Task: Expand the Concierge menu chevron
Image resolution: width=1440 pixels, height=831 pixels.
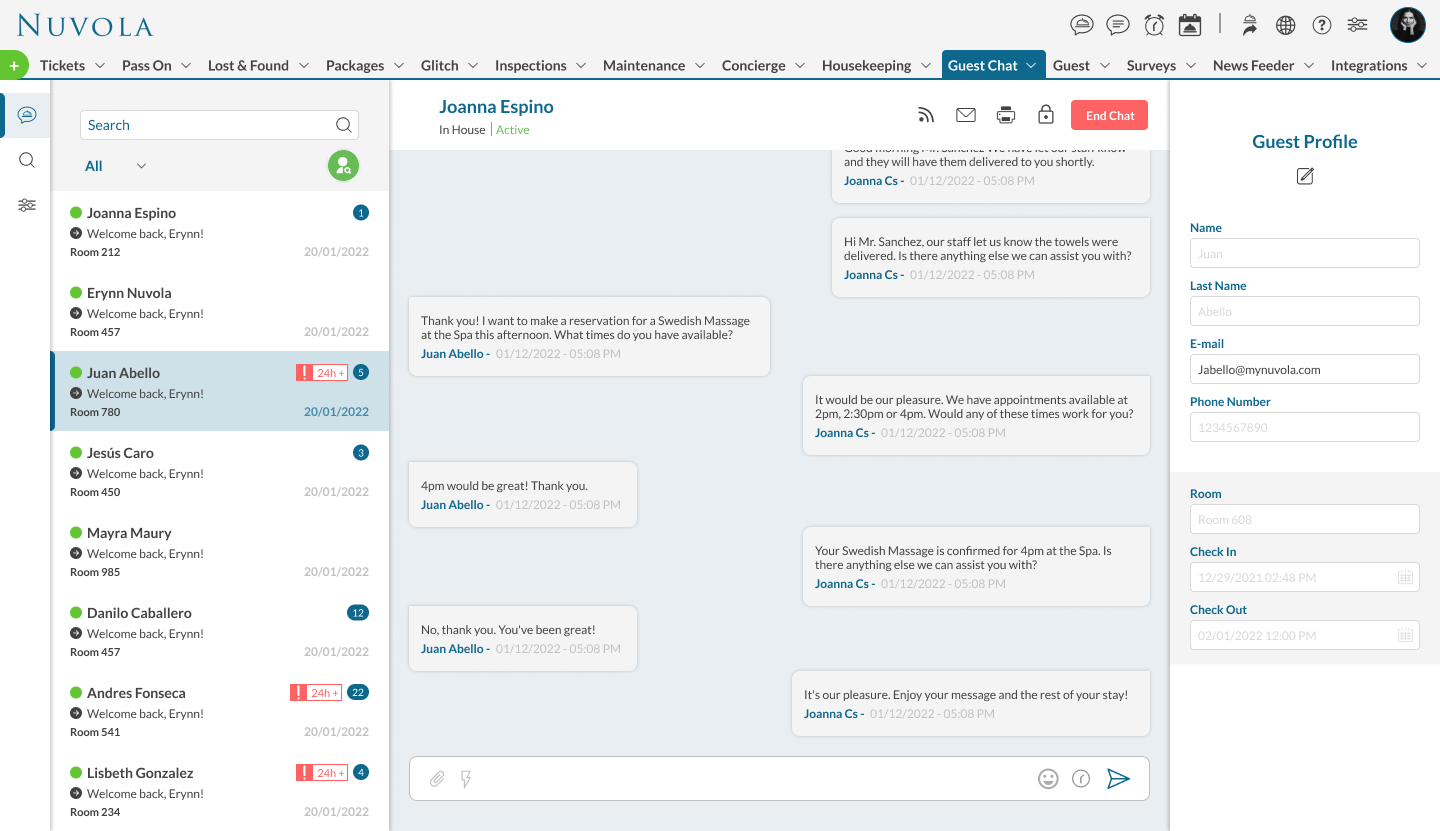Action: 801,66
